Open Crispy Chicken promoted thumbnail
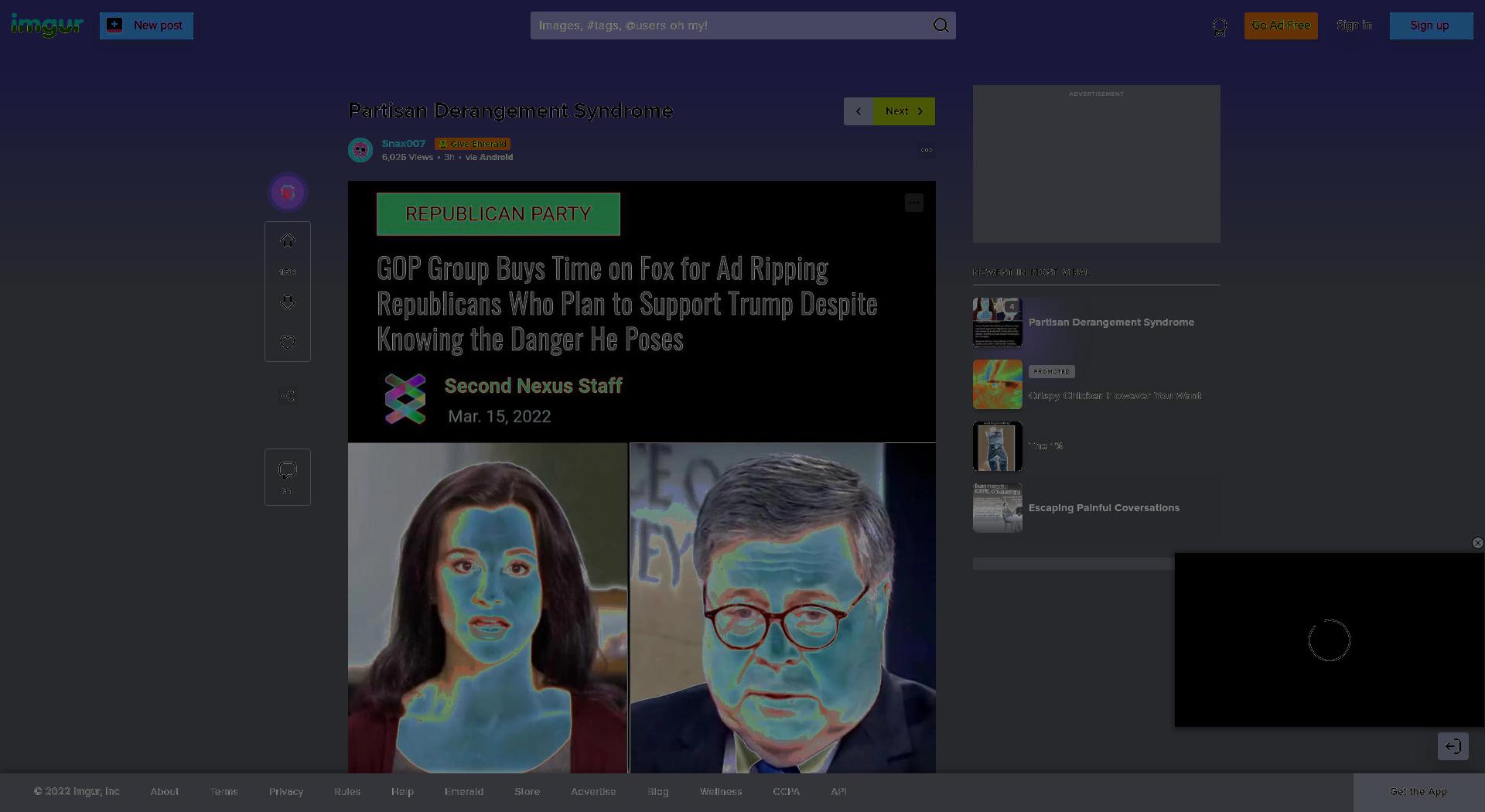 998,384
